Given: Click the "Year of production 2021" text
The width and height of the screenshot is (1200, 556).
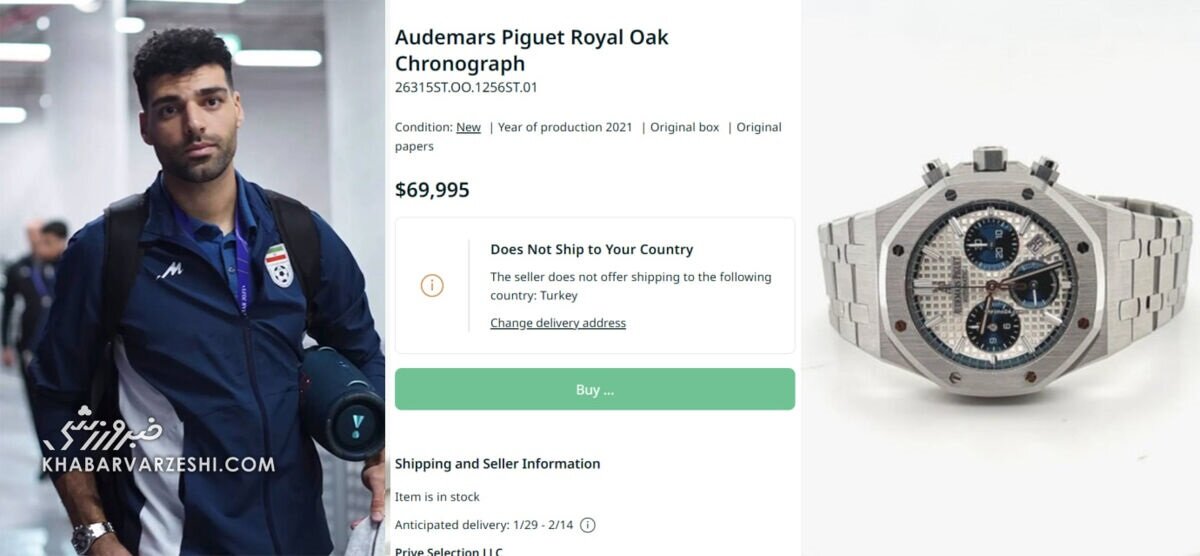Looking at the screenshot, I should (565, 127).
